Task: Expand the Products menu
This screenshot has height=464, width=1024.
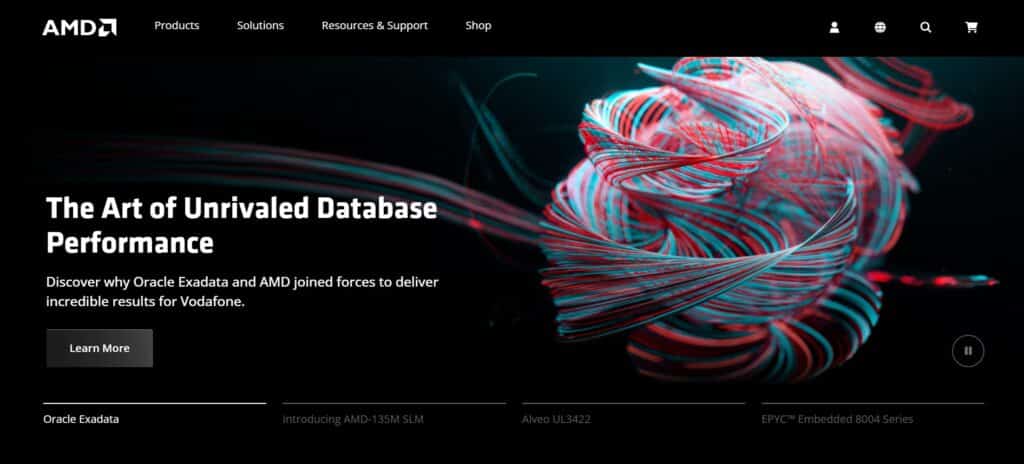Action: tap(176, 26)
